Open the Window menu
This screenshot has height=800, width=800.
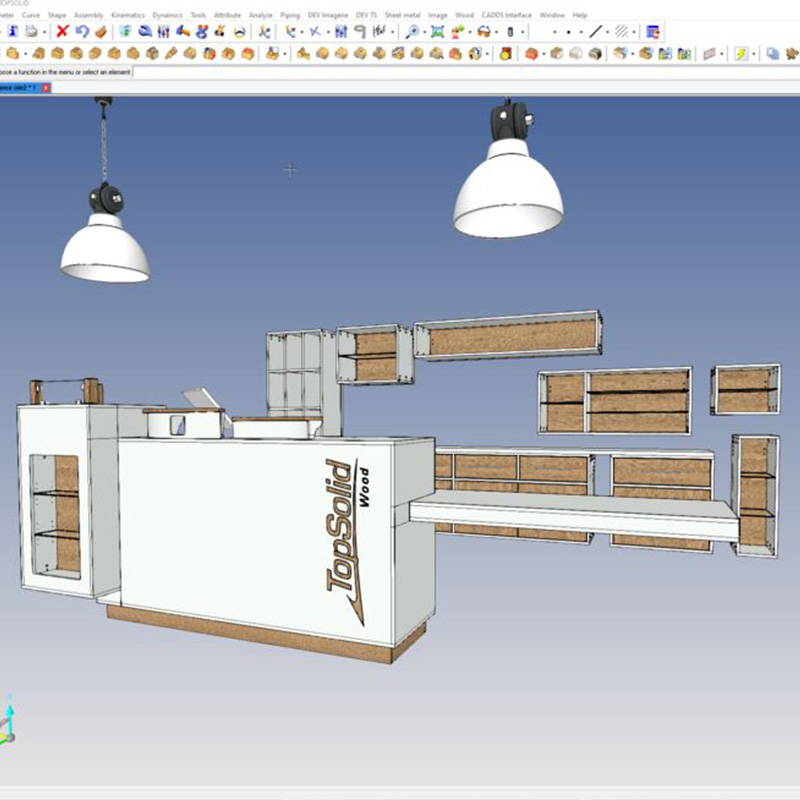[x=552, y=15]
